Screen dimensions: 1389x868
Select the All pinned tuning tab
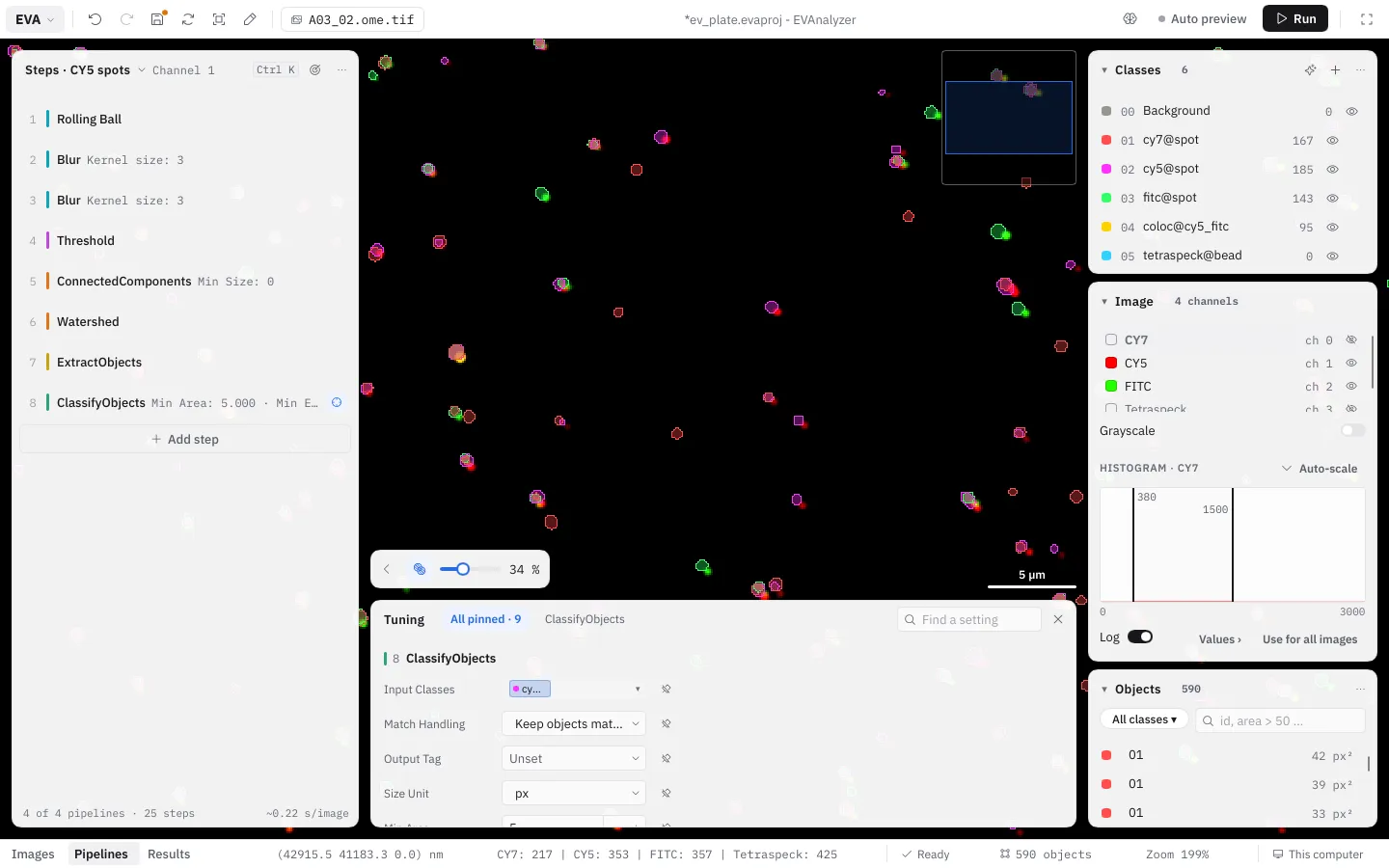tap(485, 619)
